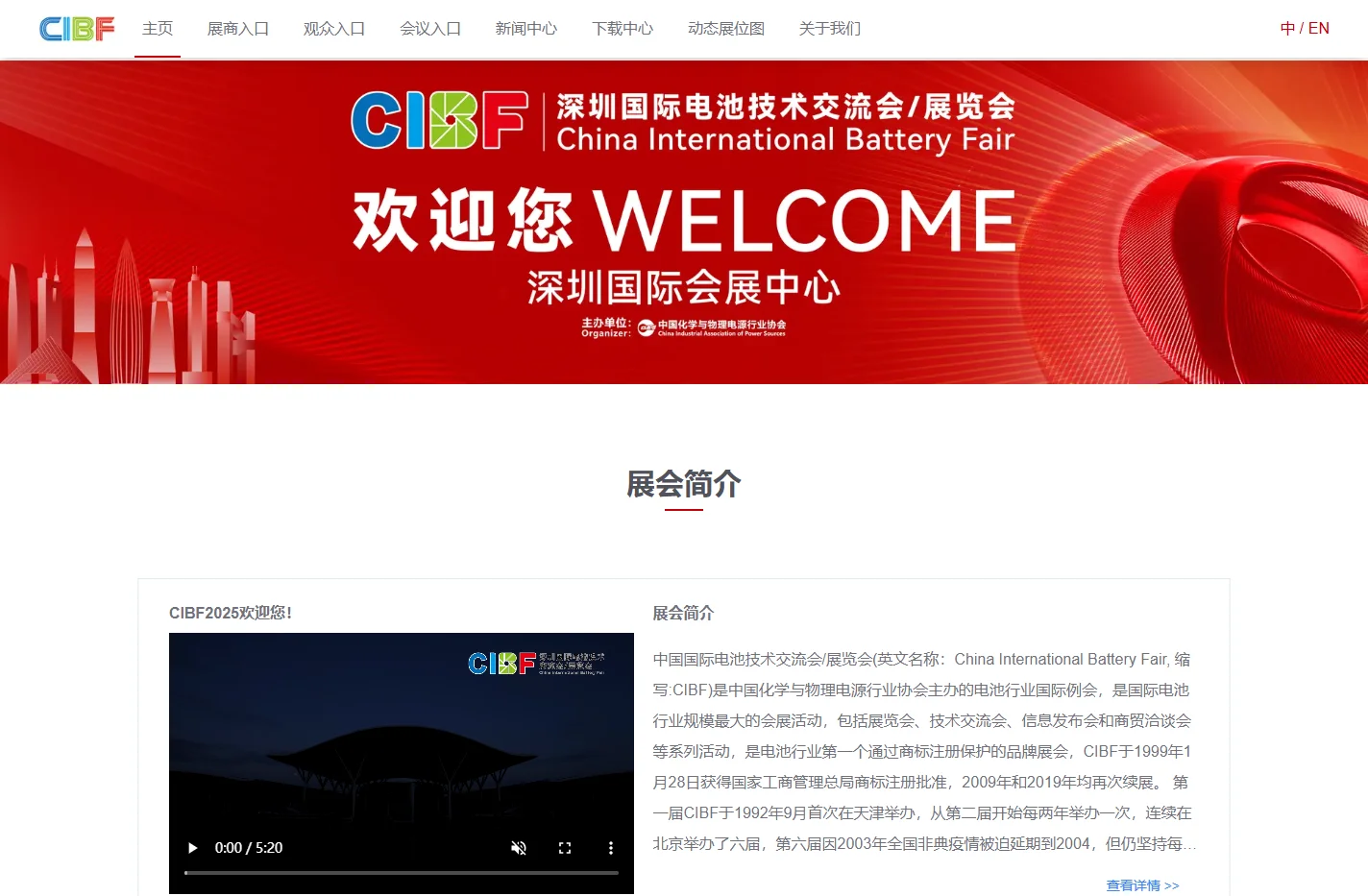Click the red WELCOME banner image

684,222
